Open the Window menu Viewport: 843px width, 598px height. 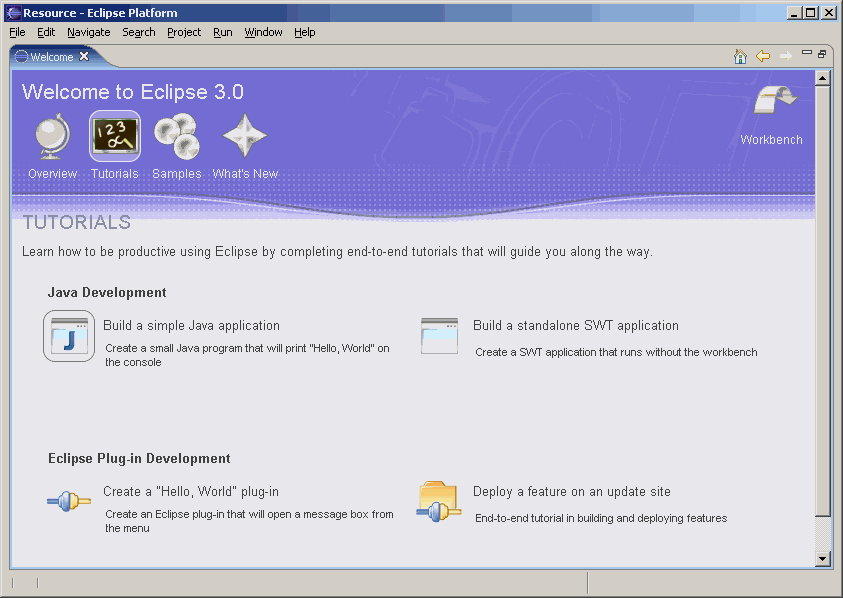tap(263, 32)
